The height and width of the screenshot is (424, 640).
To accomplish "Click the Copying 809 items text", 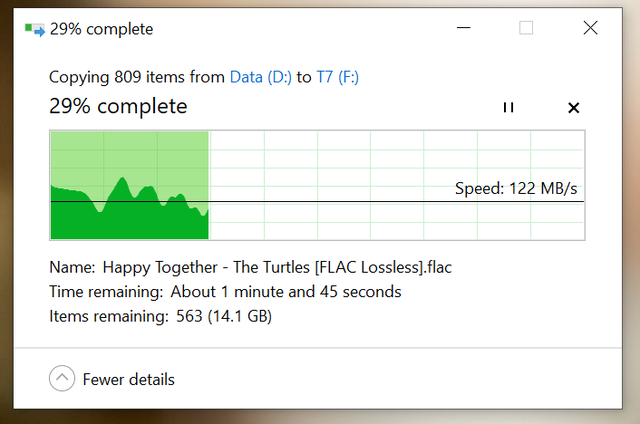I will click(137, 77).
